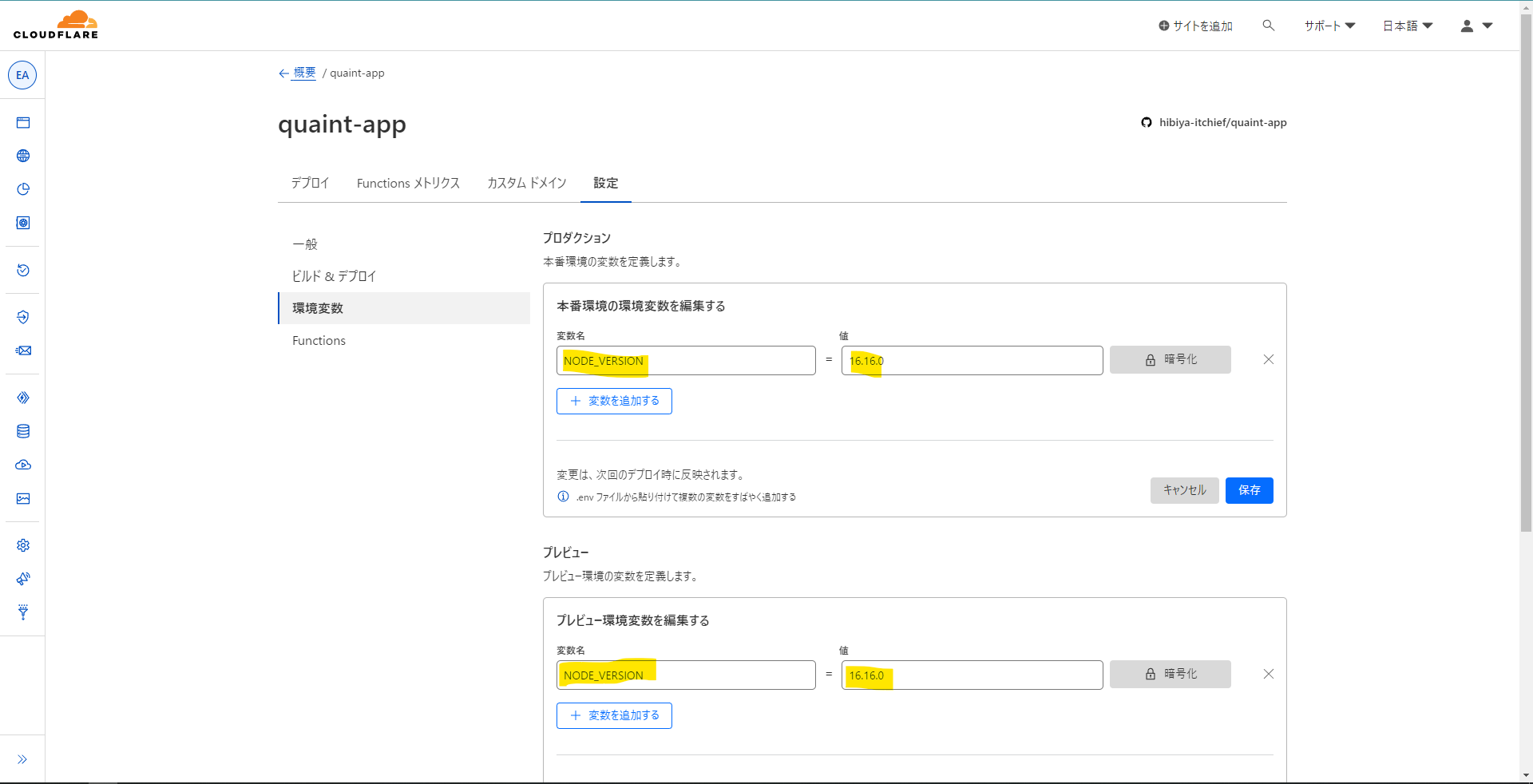Open the ビルド & デプロイ settings section
This screenshot has height=784, width=1533.
point(404,276)
